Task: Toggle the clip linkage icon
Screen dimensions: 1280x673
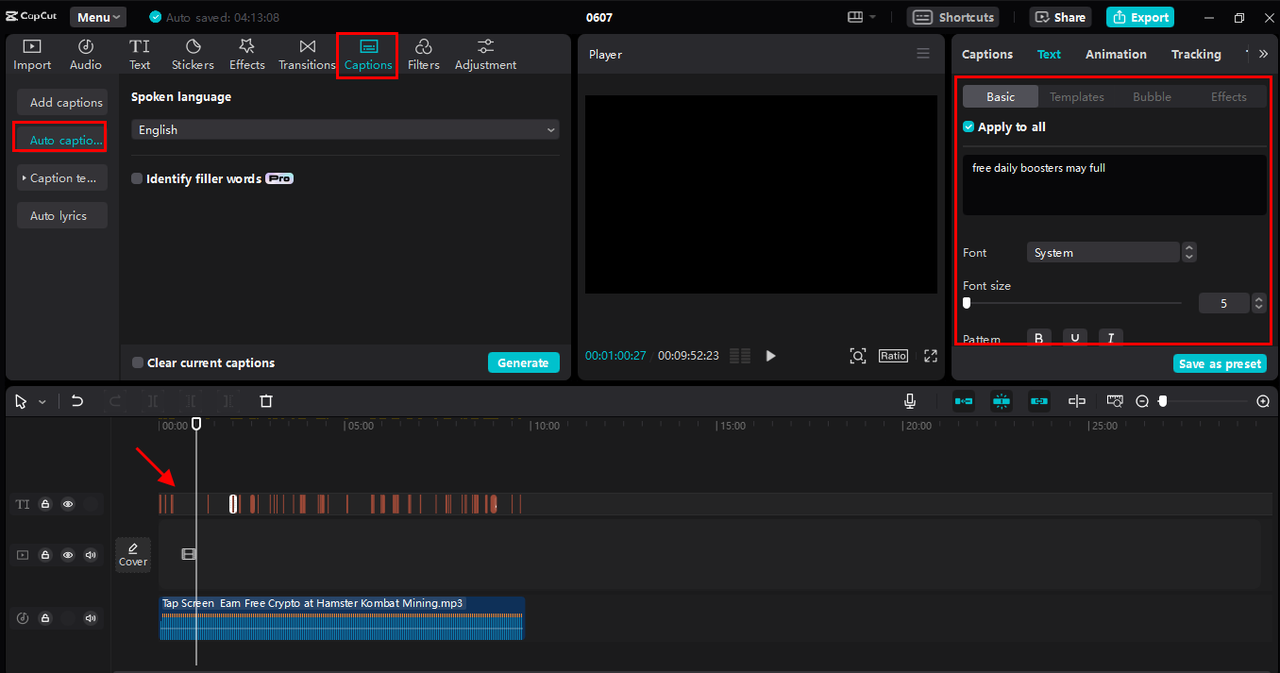Action: 1039,401
